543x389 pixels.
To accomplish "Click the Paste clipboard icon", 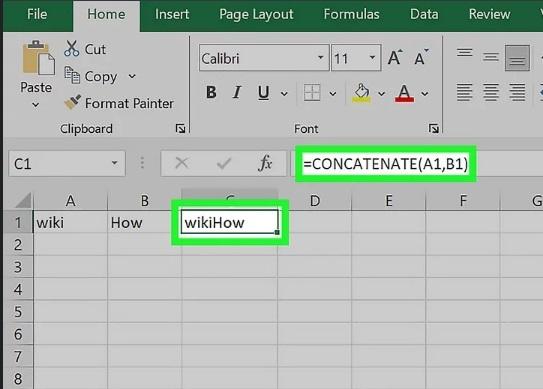I will coord(38,58).
